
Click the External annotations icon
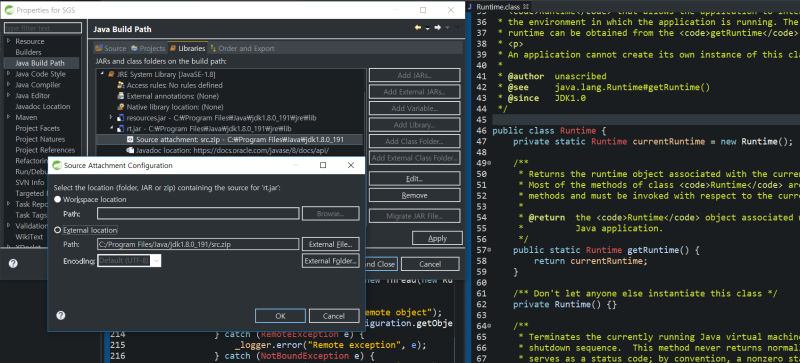121,96
